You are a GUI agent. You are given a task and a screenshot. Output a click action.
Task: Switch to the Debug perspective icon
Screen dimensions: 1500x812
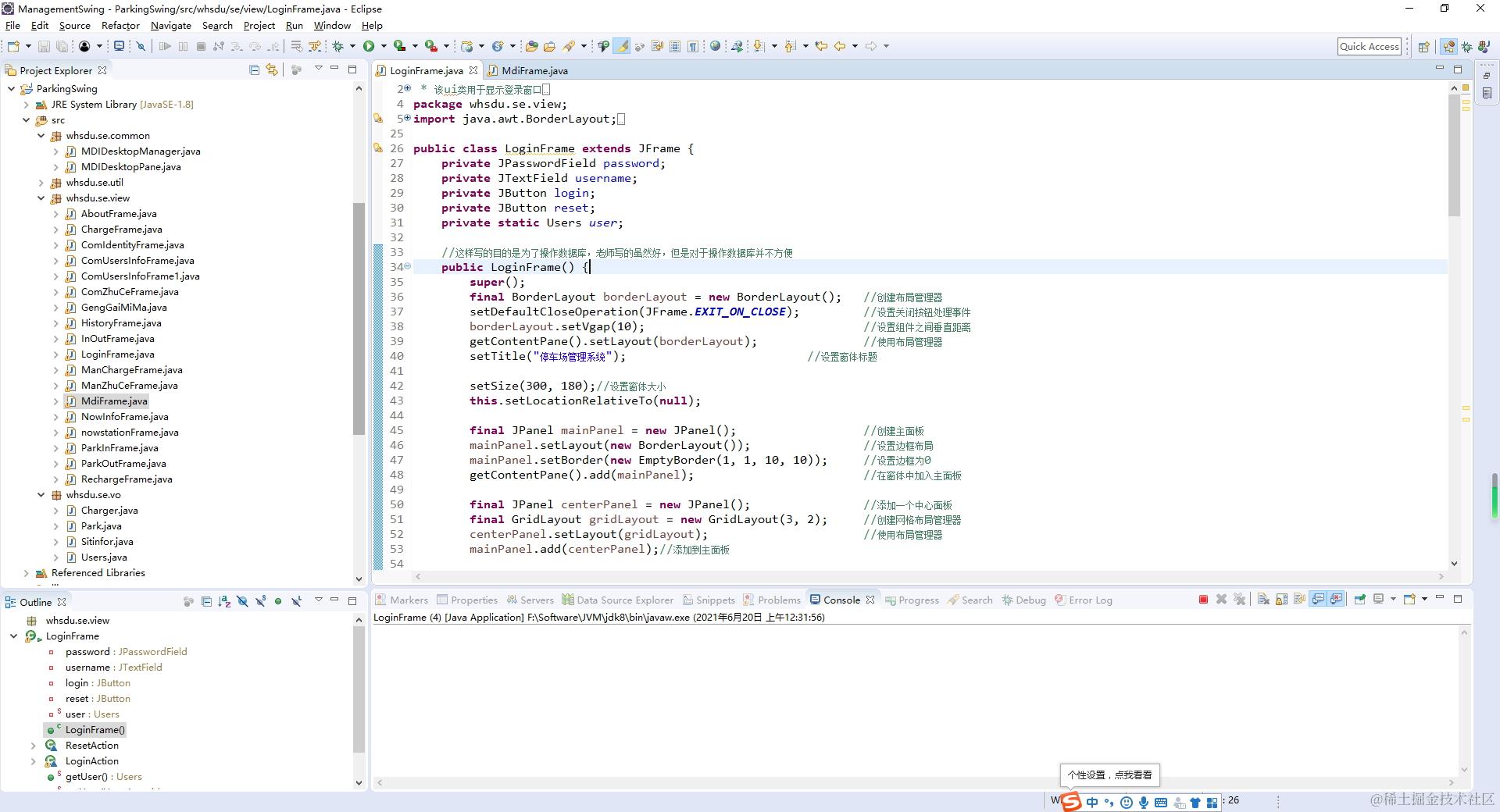coord(1466,47)
